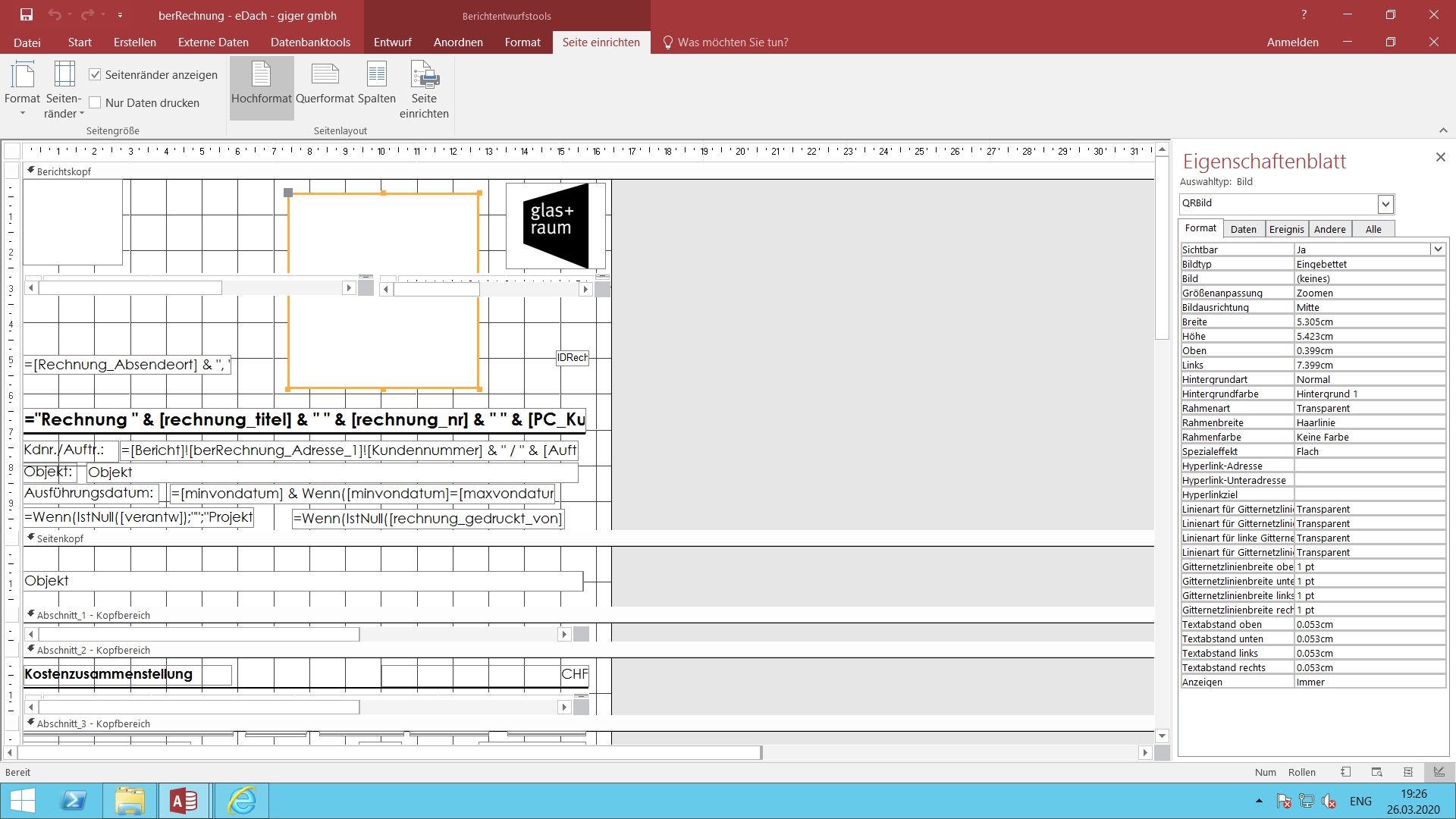Click the Undo arrow icon

click(55, 14)
